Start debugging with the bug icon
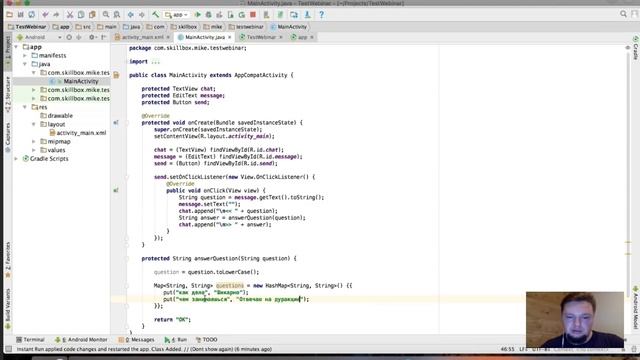640x360 pixels. click(x=209, y=15)
